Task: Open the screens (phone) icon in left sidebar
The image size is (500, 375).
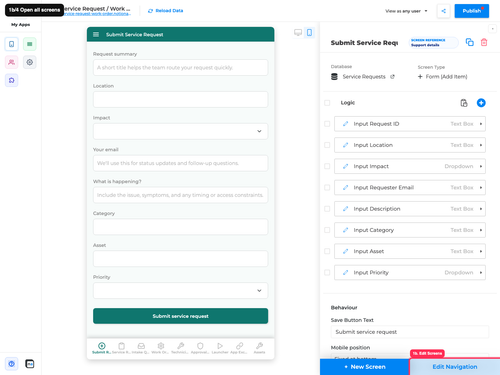Action: pos(12,44)
